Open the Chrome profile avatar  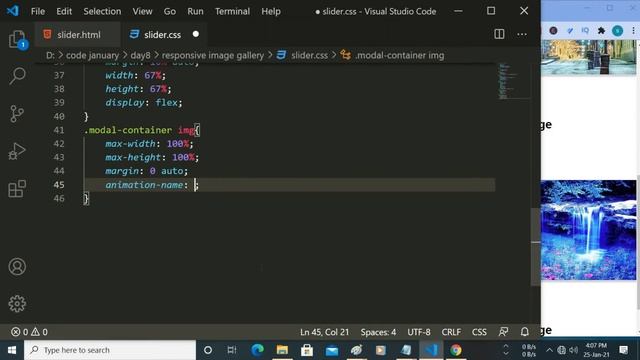[617, 31]
